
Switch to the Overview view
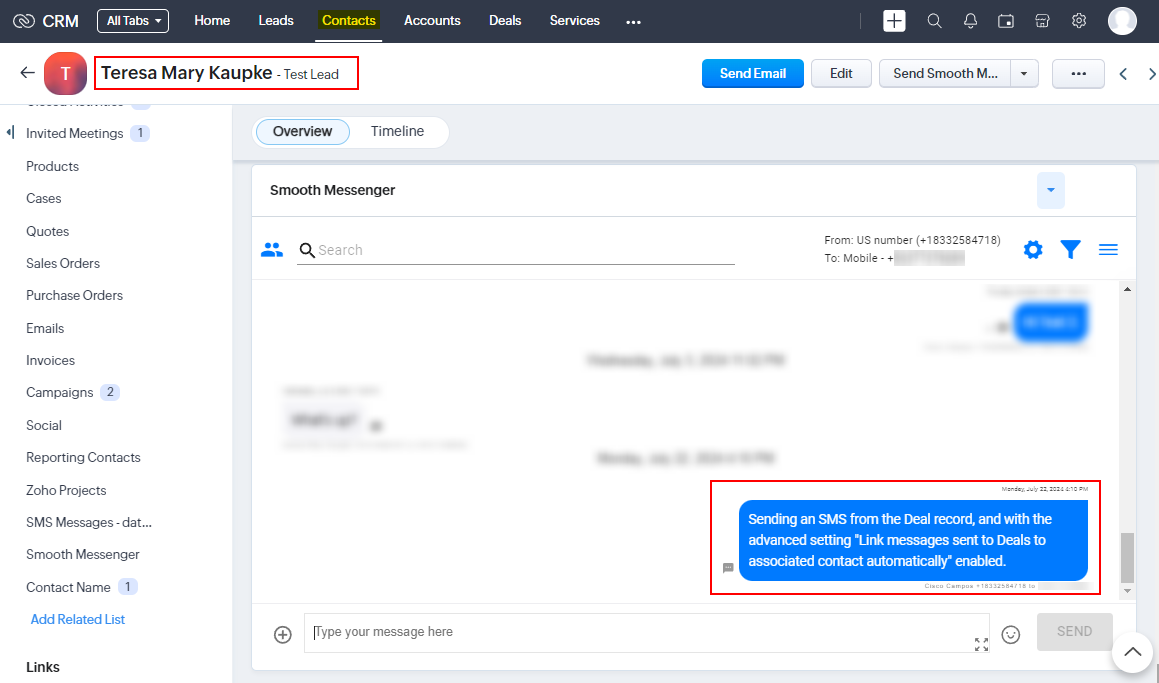(302, 132)
